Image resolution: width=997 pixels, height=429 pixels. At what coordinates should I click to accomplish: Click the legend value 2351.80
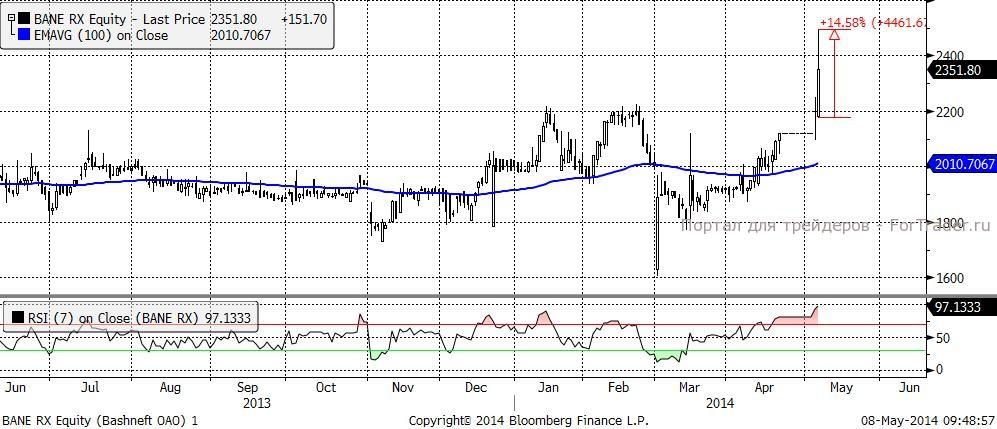click(x=234, y=20)
